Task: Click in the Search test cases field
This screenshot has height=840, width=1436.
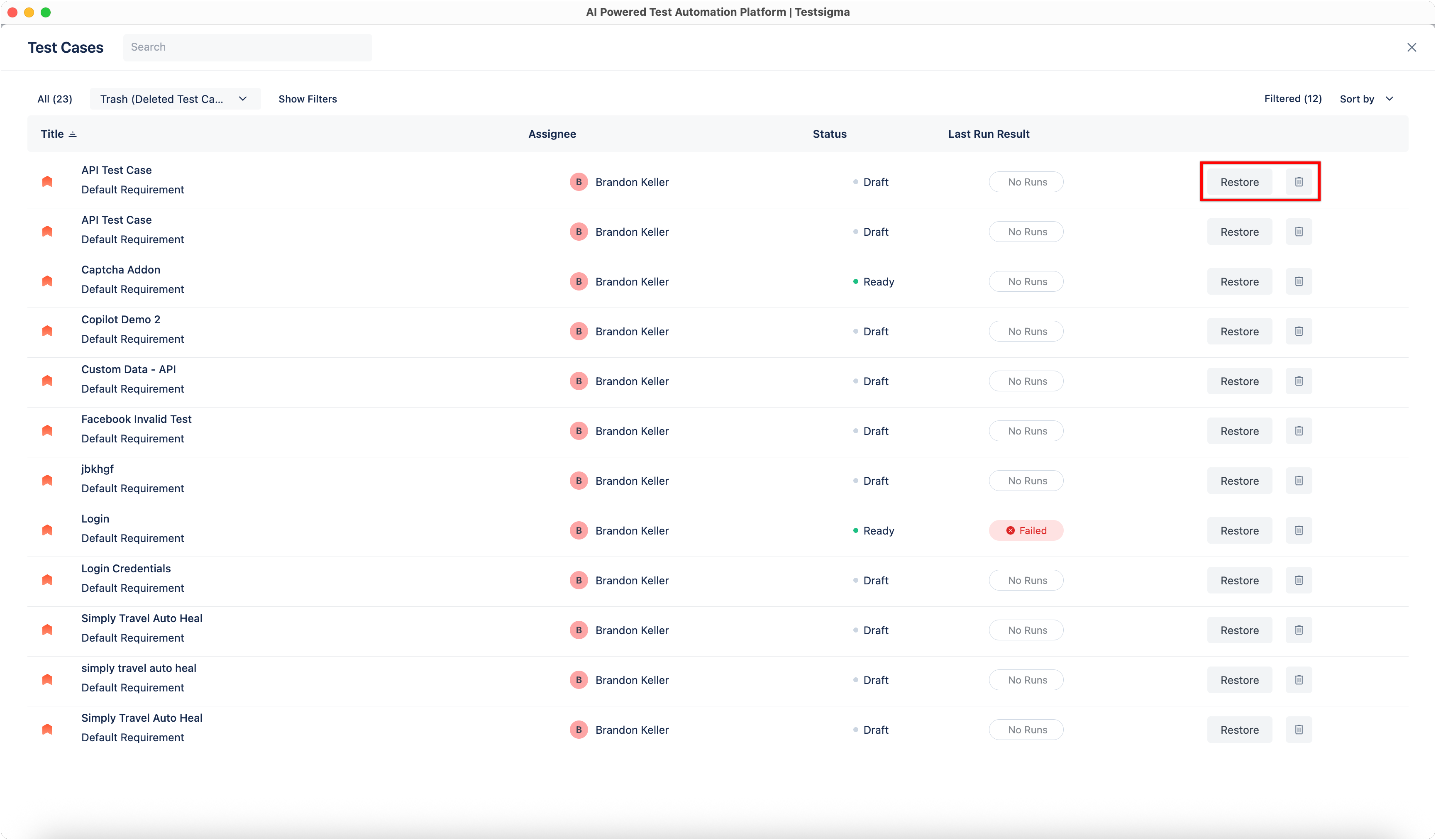Action: pos(247,47)
